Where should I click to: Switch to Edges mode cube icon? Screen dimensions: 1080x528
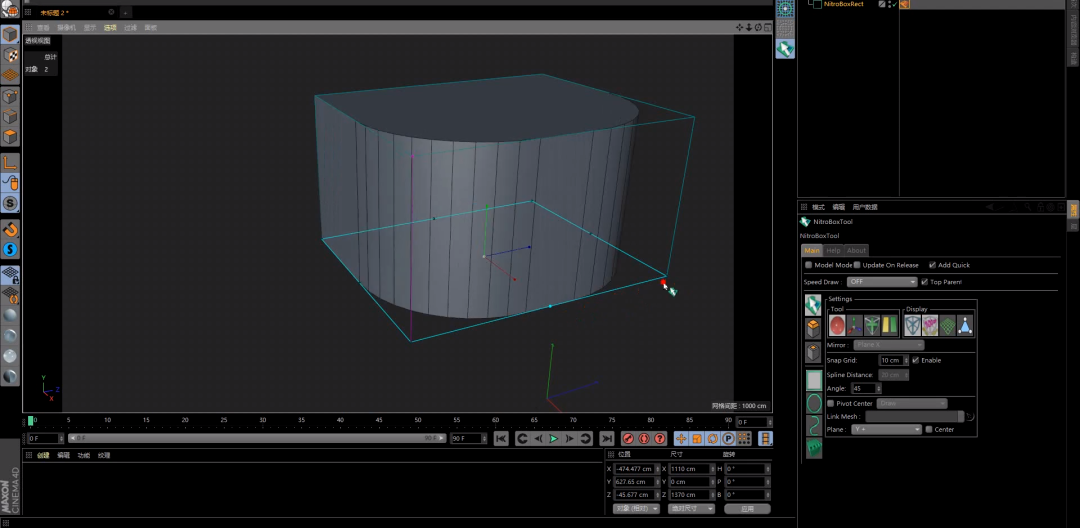(10, 116)
